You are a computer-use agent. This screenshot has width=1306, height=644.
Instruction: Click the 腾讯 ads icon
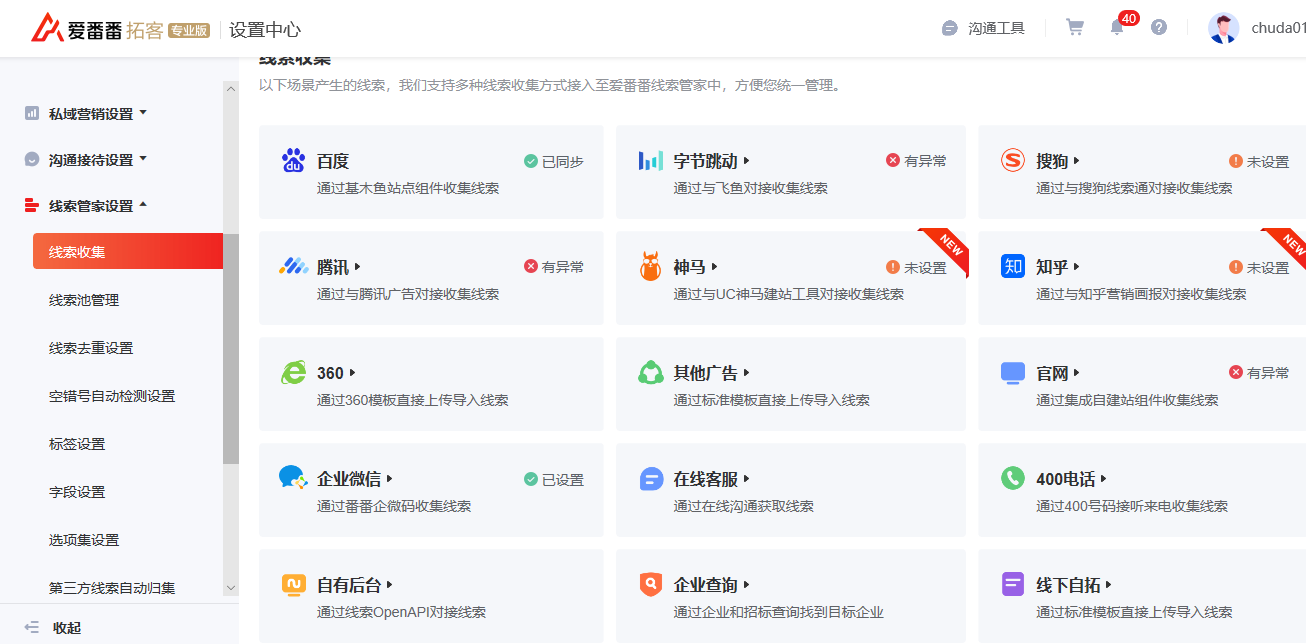tap(293, 267)
